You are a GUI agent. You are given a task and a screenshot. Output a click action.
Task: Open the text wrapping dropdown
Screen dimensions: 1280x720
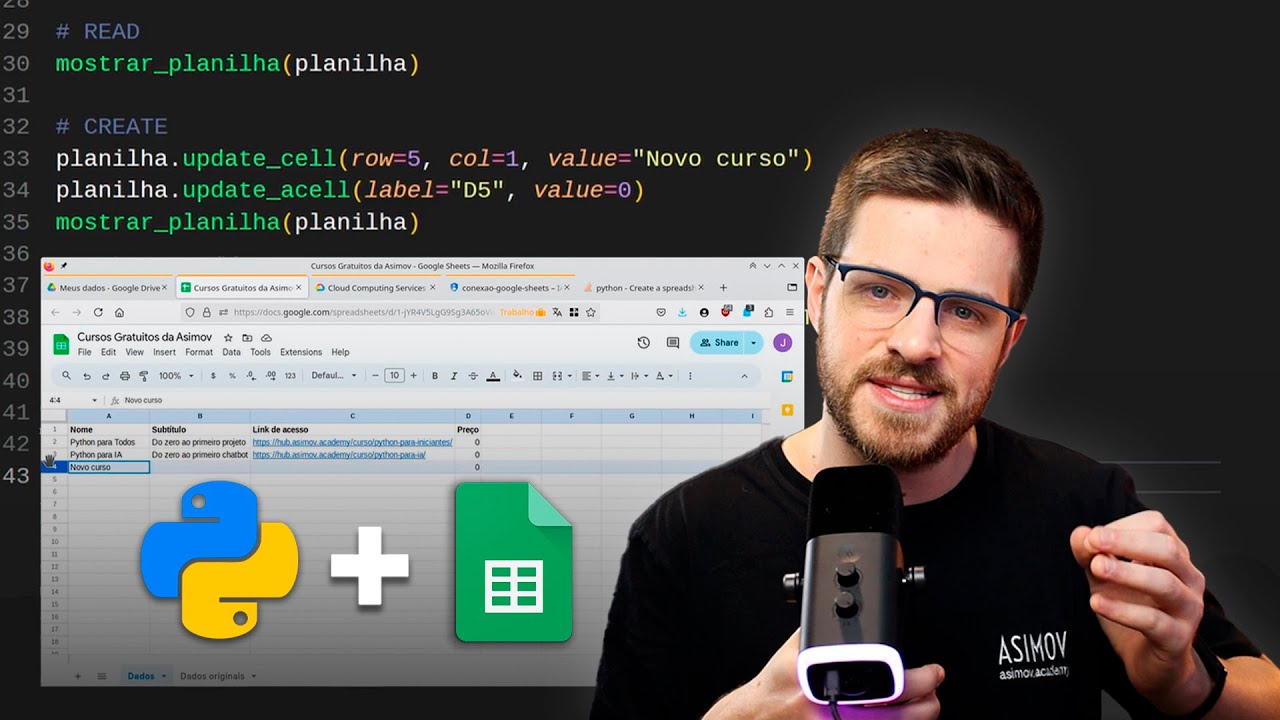tap(640, 376)
